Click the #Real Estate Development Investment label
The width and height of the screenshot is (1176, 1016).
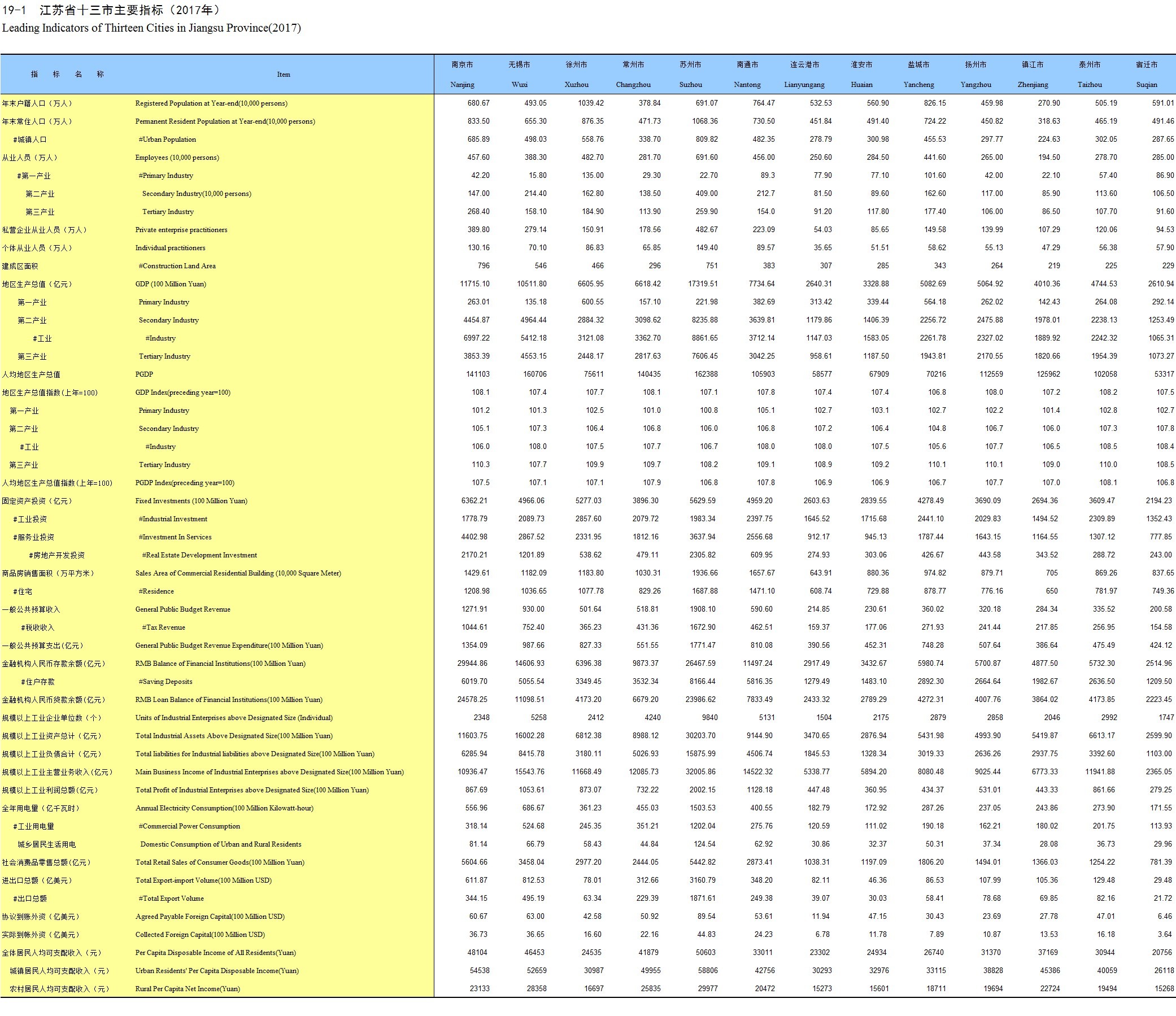199,555
